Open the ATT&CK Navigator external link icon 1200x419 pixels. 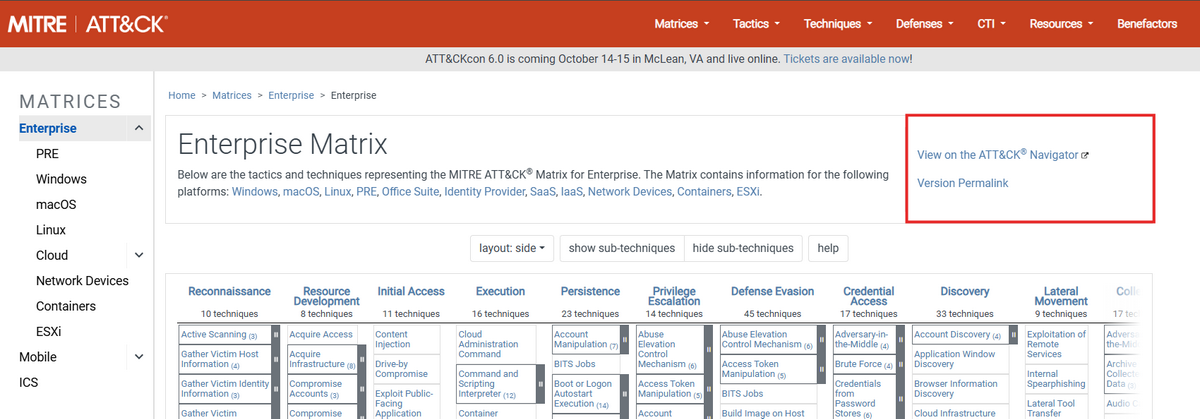tap(1085, 156)
